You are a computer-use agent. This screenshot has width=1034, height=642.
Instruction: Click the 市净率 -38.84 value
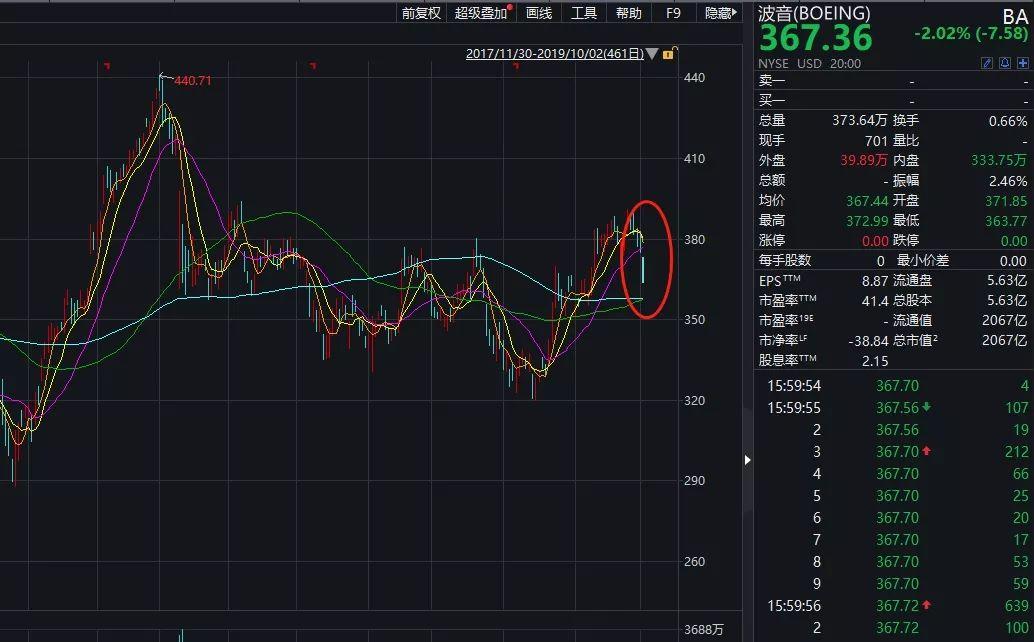[868, 341]
